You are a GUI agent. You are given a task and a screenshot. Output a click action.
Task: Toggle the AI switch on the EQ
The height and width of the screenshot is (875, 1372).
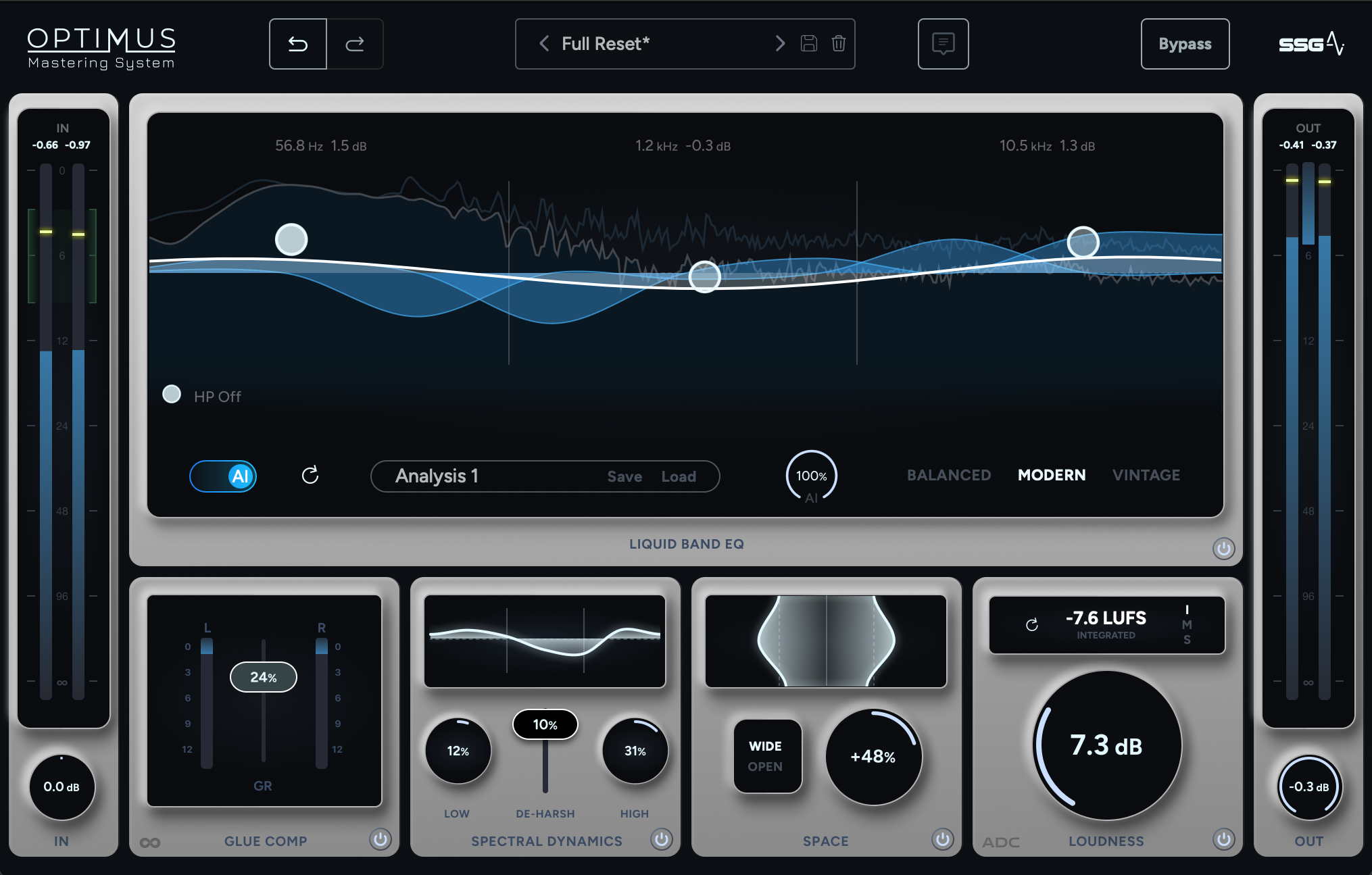click(223, 476)
